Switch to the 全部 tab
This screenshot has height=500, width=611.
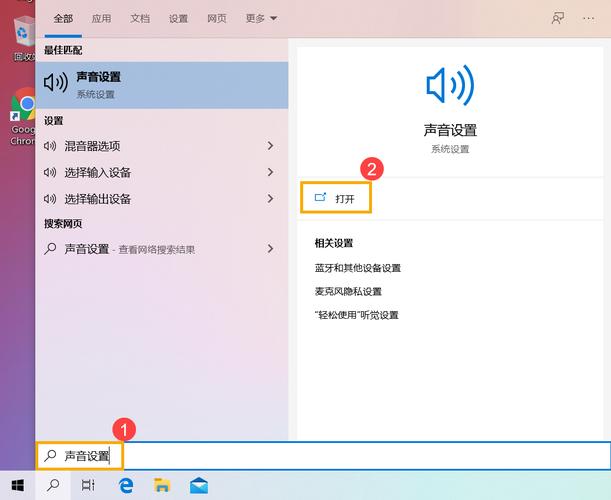click(x=63, y=18)
